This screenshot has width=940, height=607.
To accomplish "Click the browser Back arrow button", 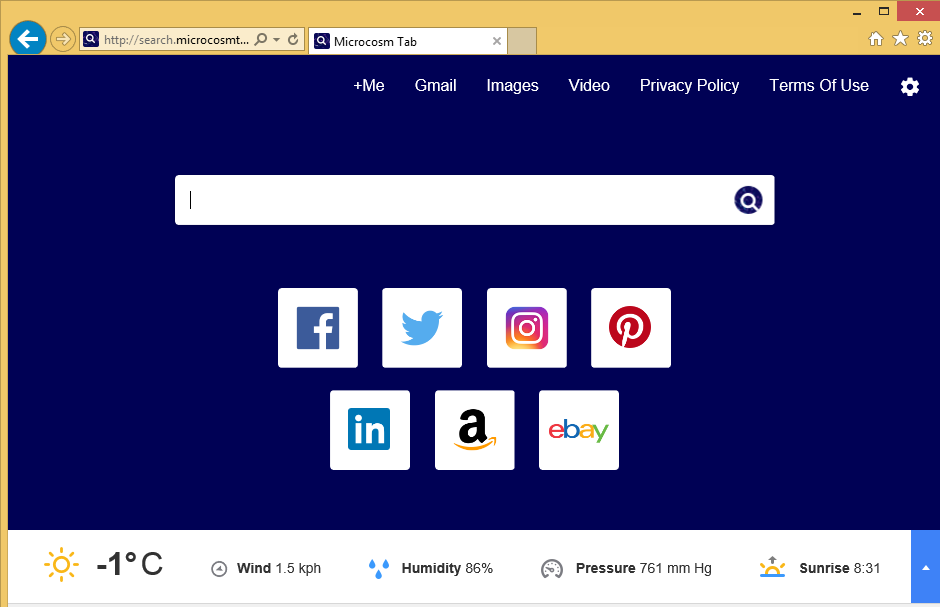I will tap(28, 39).
